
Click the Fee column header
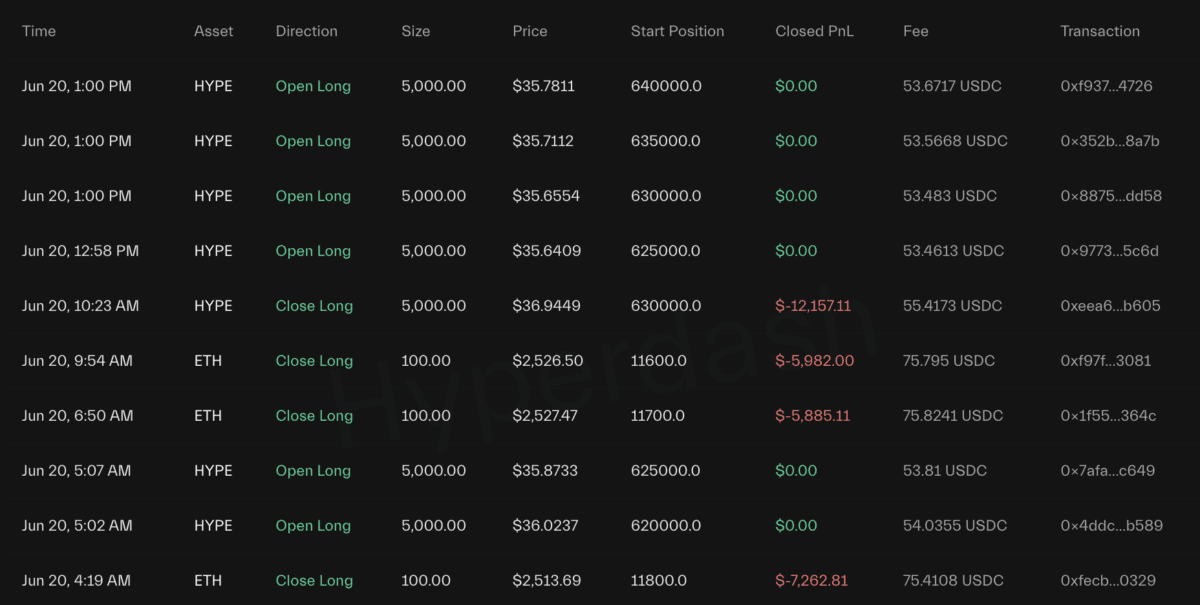pyautogui.click(x=915, y=31)
